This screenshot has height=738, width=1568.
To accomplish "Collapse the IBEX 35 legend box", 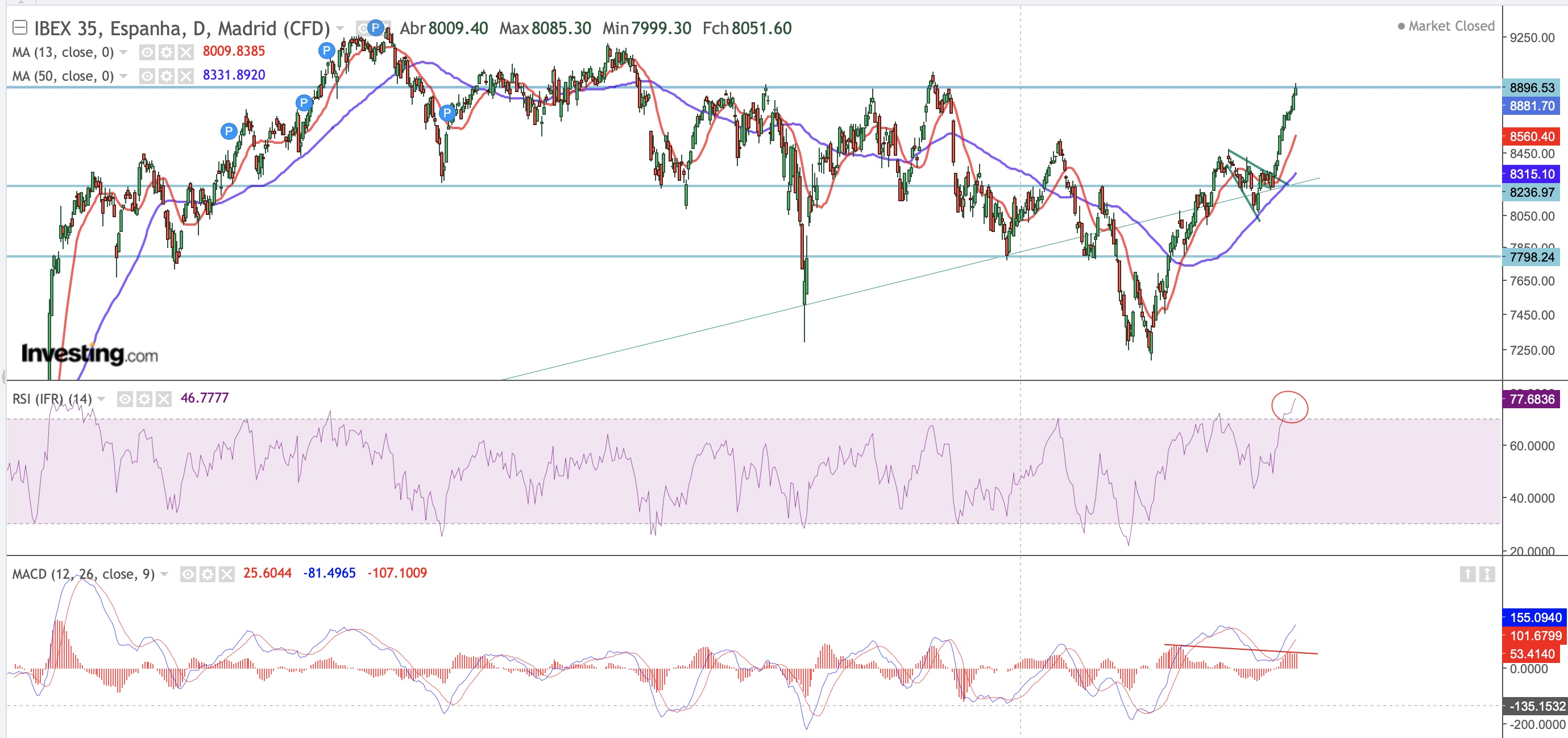I will (19, 27).
